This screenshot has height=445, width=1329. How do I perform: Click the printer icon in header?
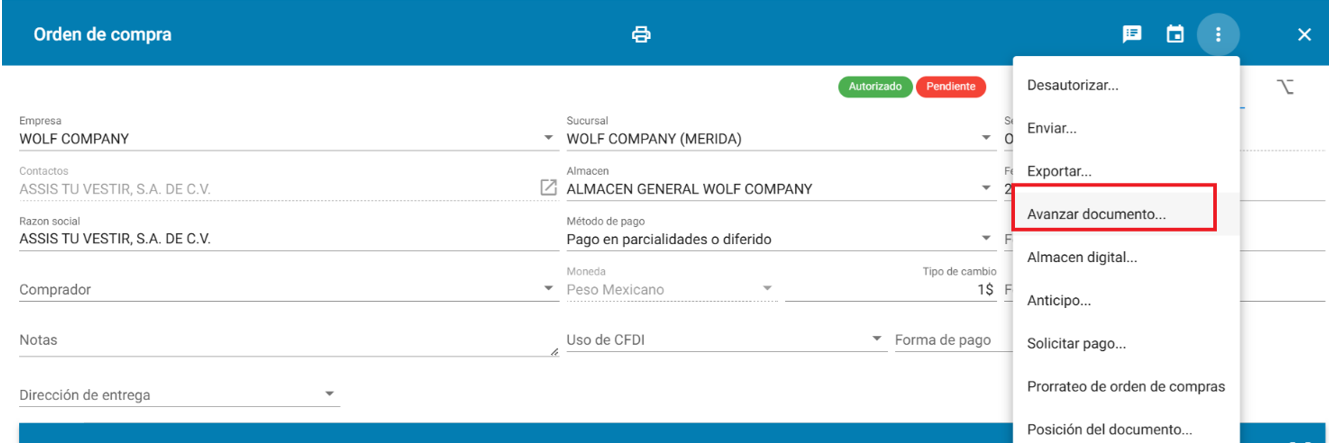coord(641,34)
